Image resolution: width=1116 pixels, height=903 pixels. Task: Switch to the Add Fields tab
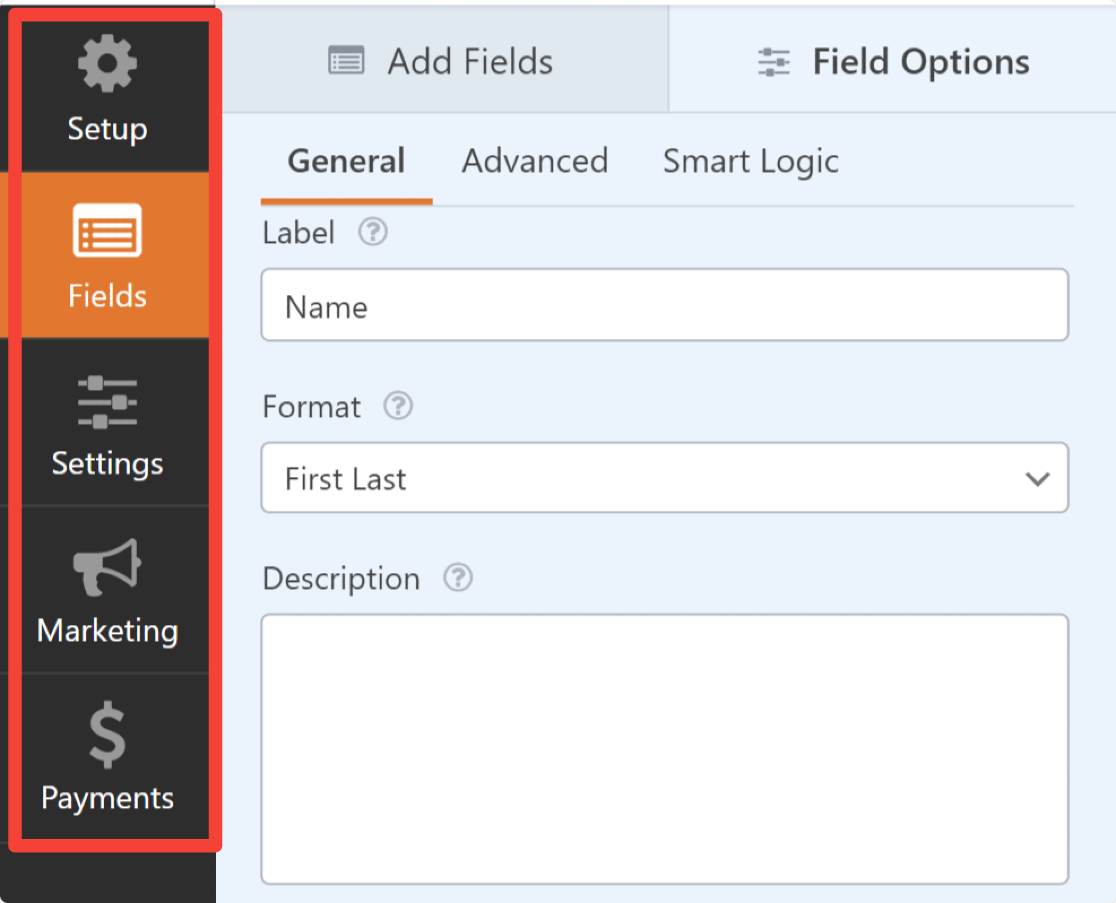(446, 60)
